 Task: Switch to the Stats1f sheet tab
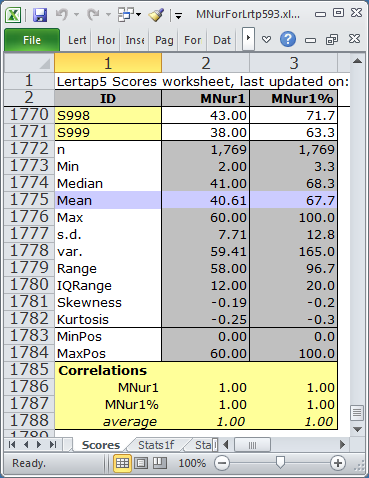pyautogui.click(x=156, y=445)
